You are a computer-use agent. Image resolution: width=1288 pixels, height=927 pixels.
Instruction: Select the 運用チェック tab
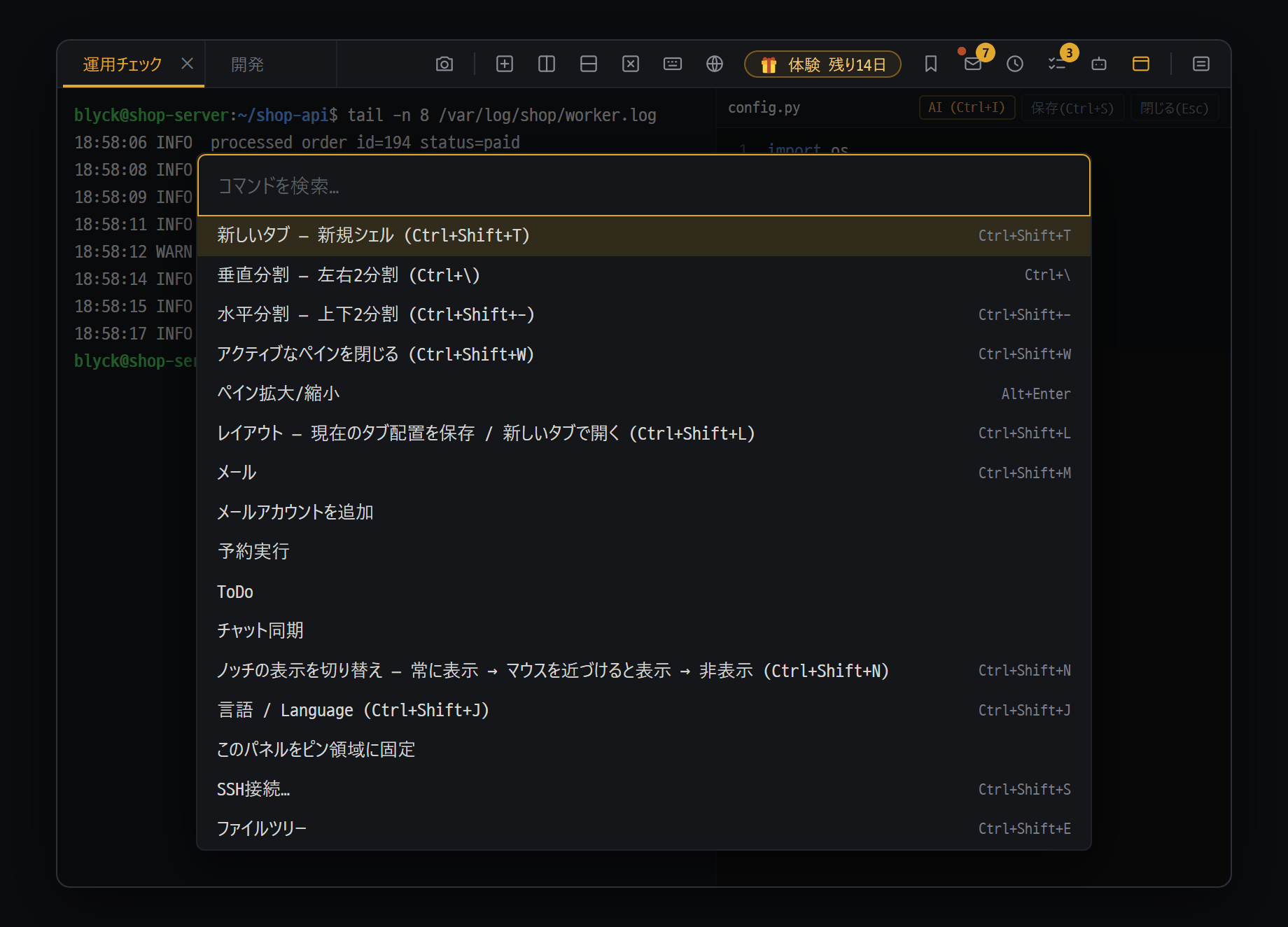(122, 64)
